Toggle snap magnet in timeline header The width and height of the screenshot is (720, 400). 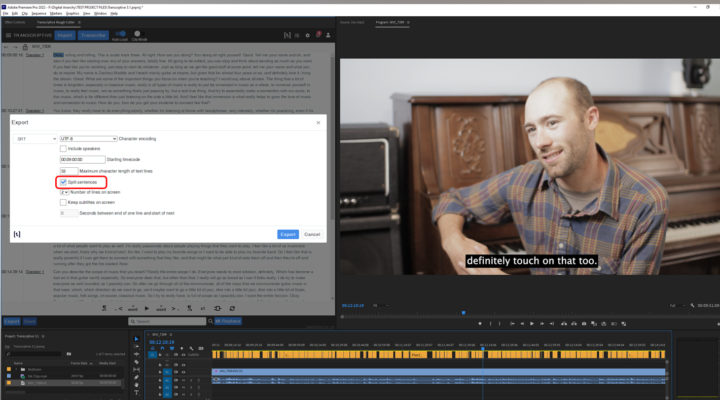[x=162, y=349]
